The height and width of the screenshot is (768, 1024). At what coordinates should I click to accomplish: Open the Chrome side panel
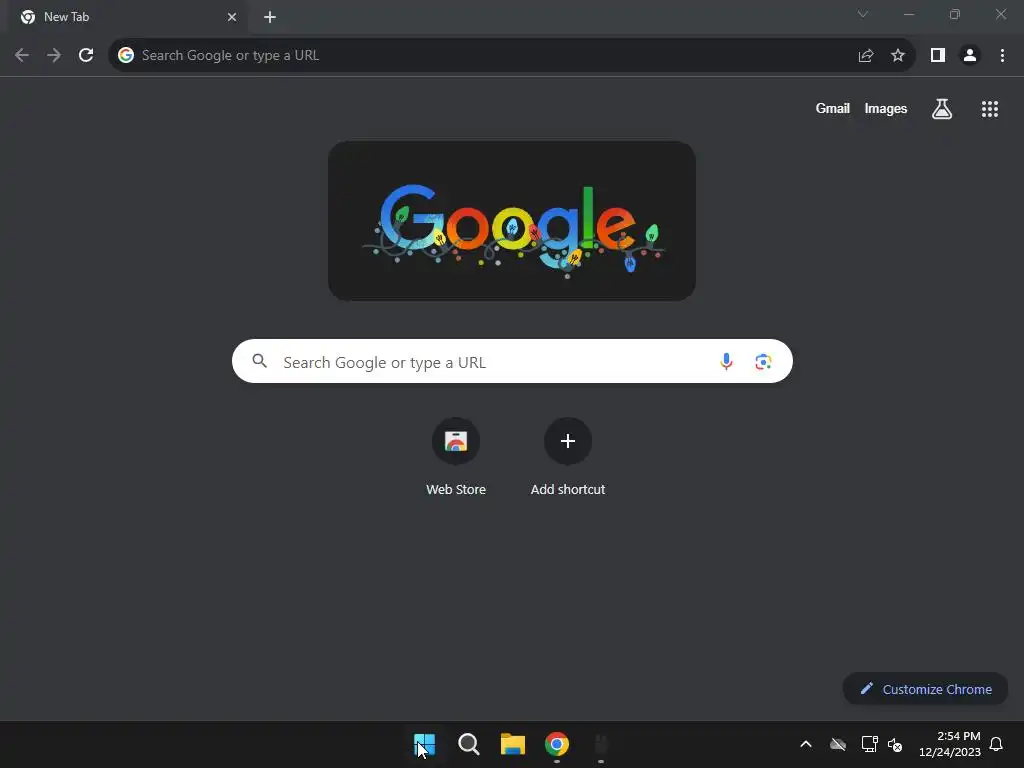tap(938, 55)
